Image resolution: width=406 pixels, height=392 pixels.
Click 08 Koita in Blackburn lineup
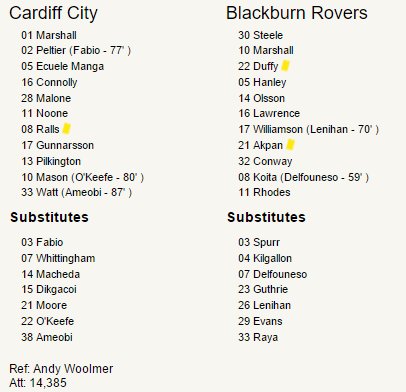pyautogui.click(x=304, y=177)
